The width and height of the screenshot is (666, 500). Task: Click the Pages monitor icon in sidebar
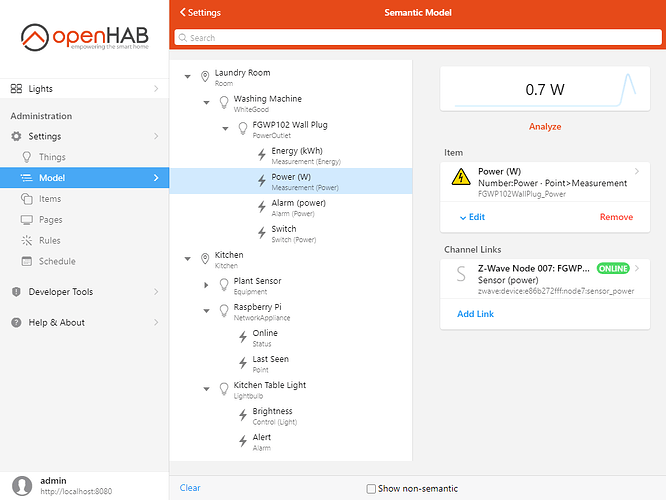point(27,220)
